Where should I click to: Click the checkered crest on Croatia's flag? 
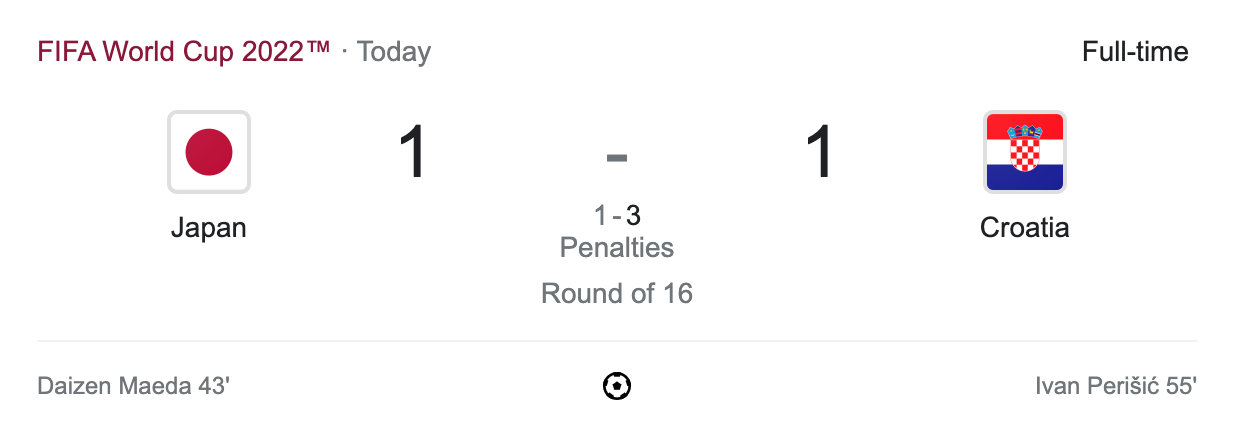point(1024,148)
